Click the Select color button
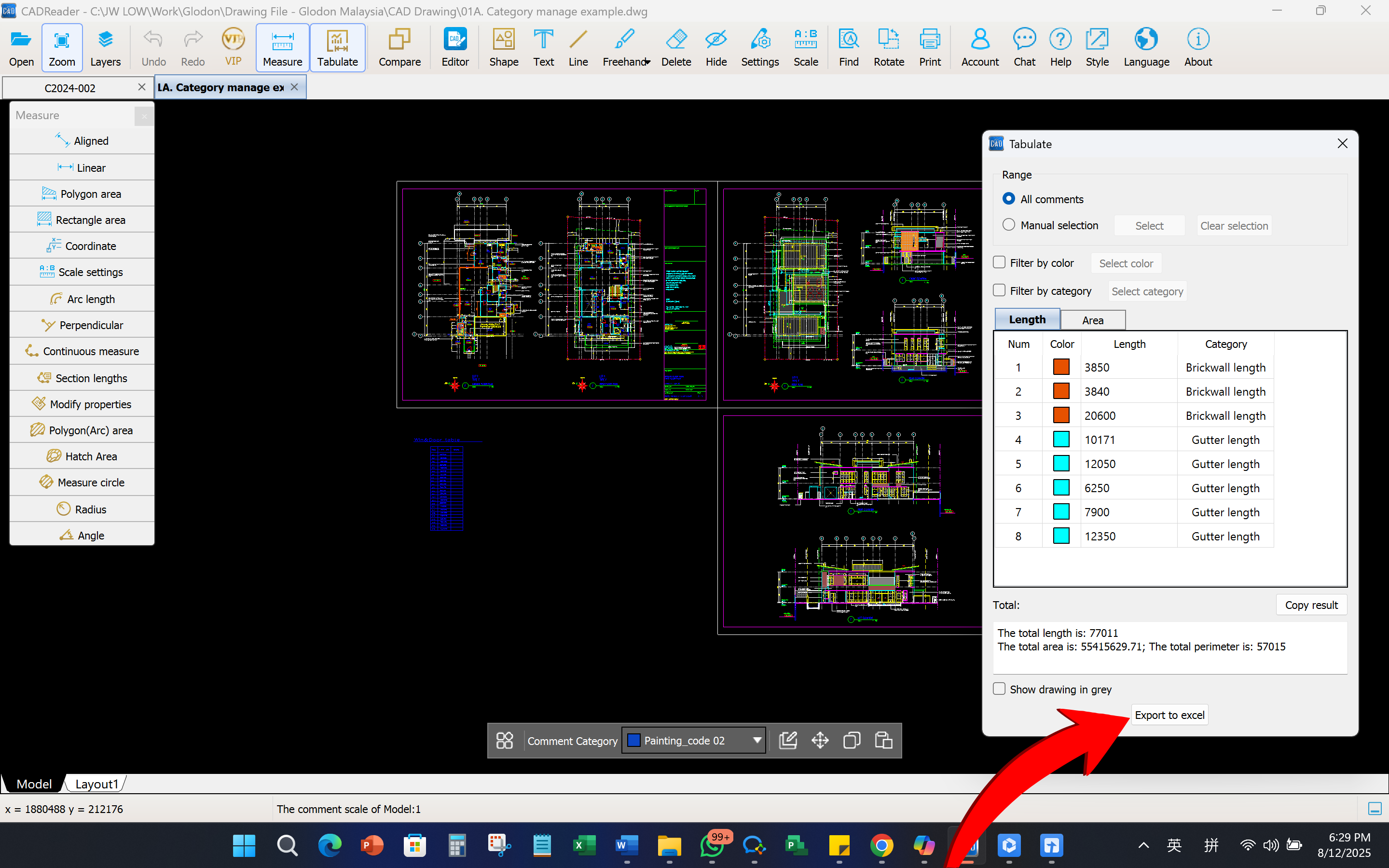The image size is (1389, 868). (1126, 263)
